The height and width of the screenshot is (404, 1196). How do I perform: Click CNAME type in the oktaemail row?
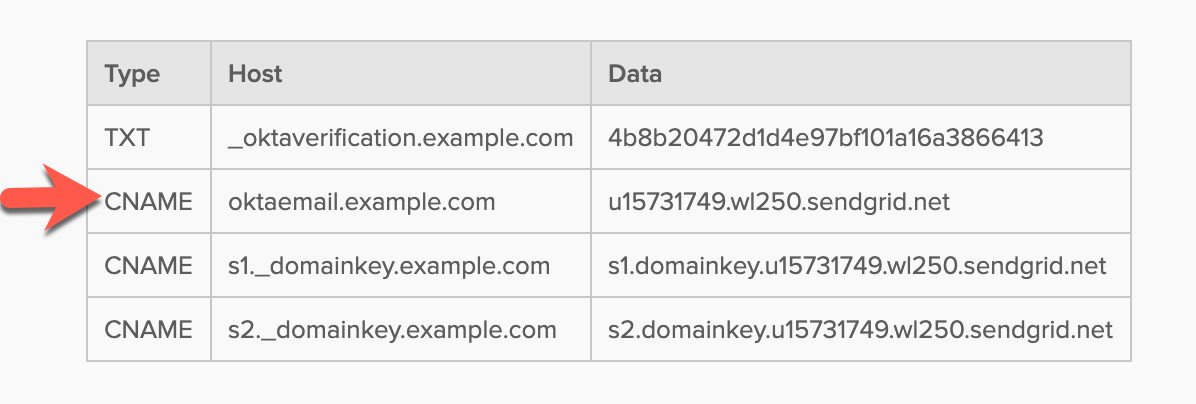(149, 202)
